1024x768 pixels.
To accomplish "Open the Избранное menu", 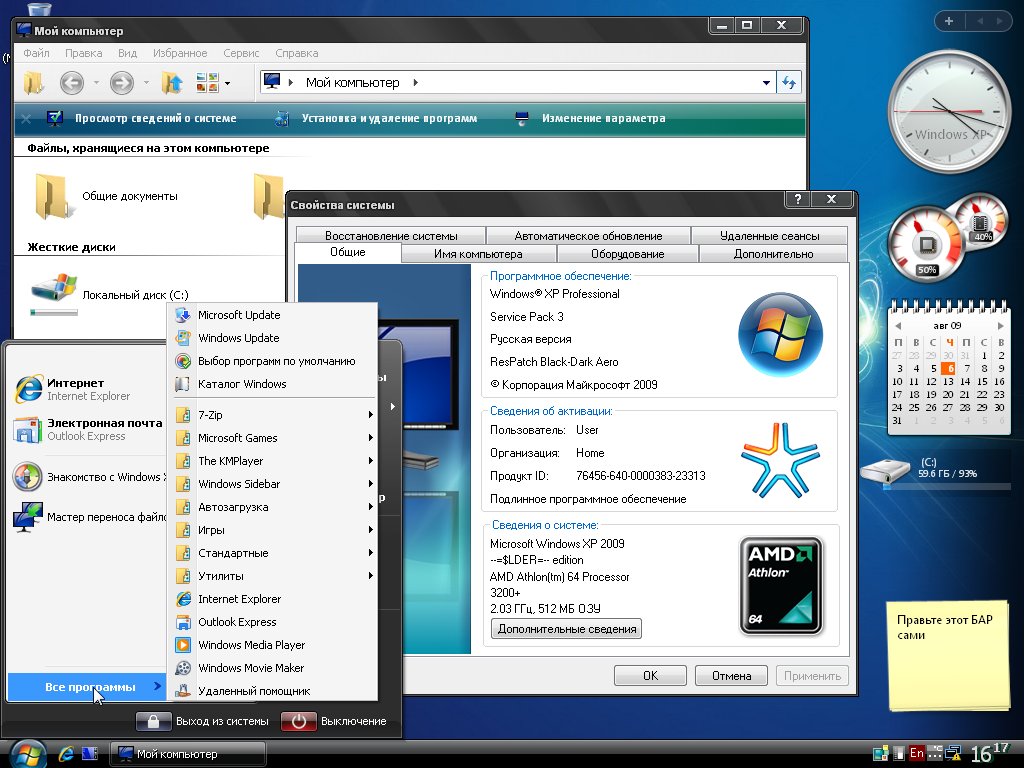I will tap(180, 53).
